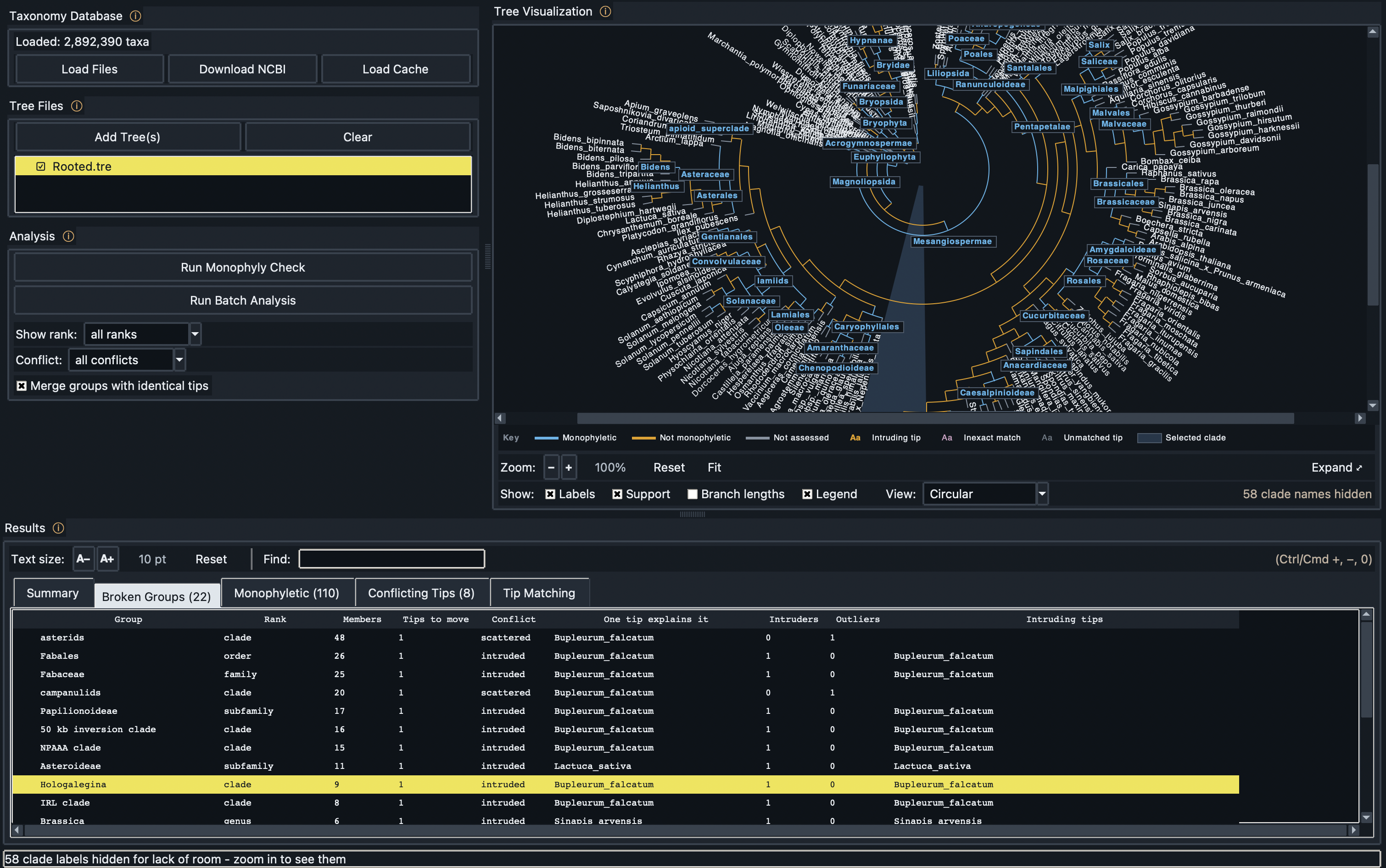Click tree view scroll-up arrow
The width and height of the screenshot is (1386, 868).
1373,32
